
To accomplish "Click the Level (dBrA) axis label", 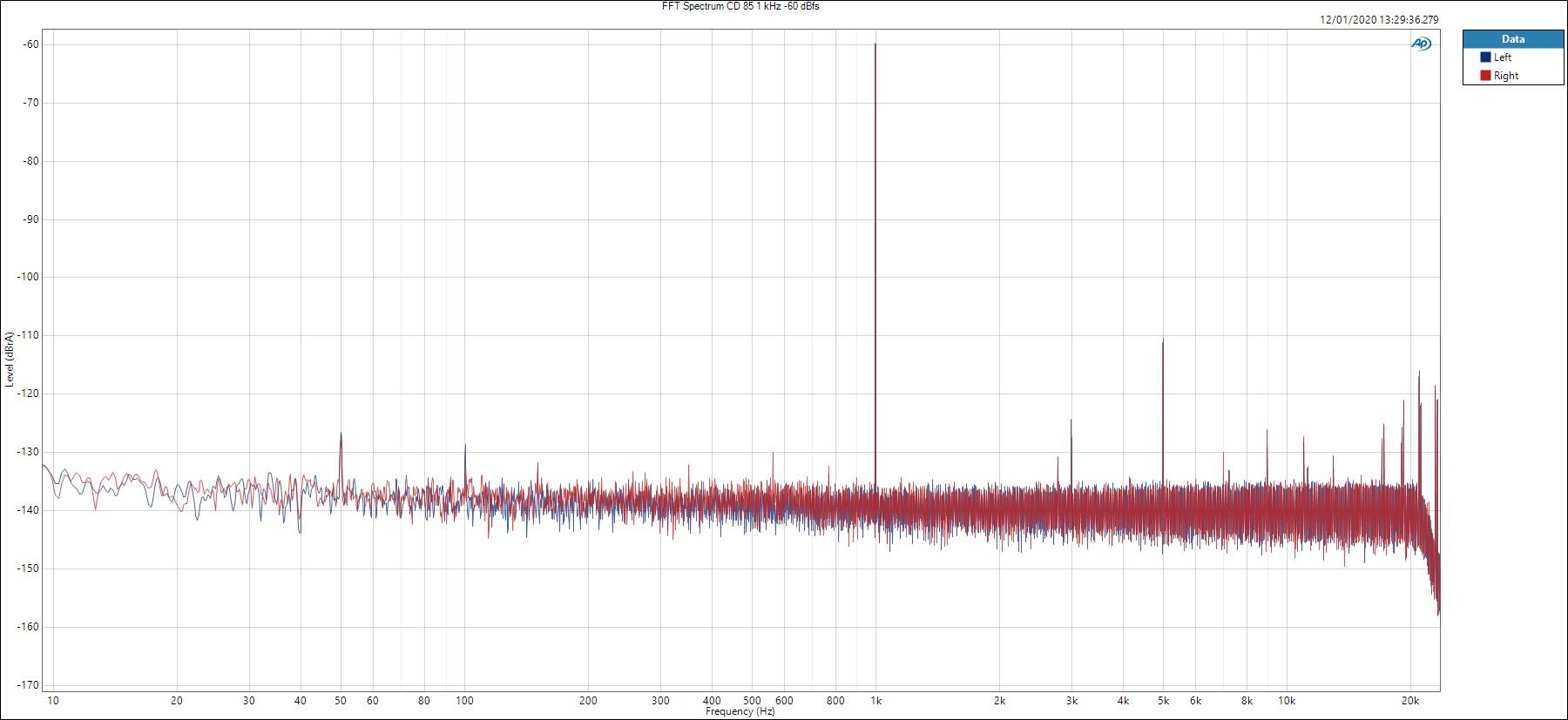I will (x=9, y=359).
